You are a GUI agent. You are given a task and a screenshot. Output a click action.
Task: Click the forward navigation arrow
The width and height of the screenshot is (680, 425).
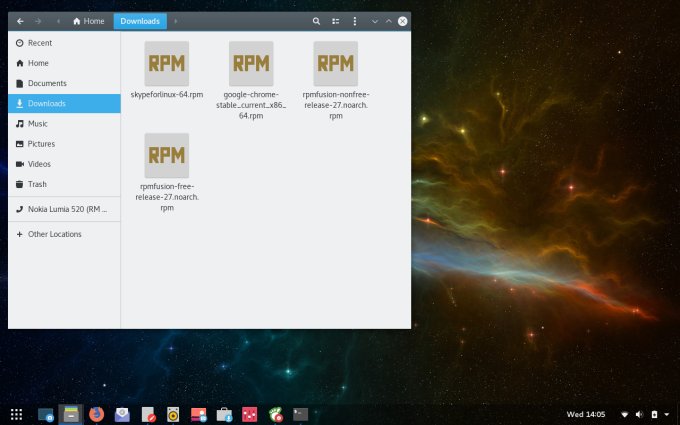(38, 21)
